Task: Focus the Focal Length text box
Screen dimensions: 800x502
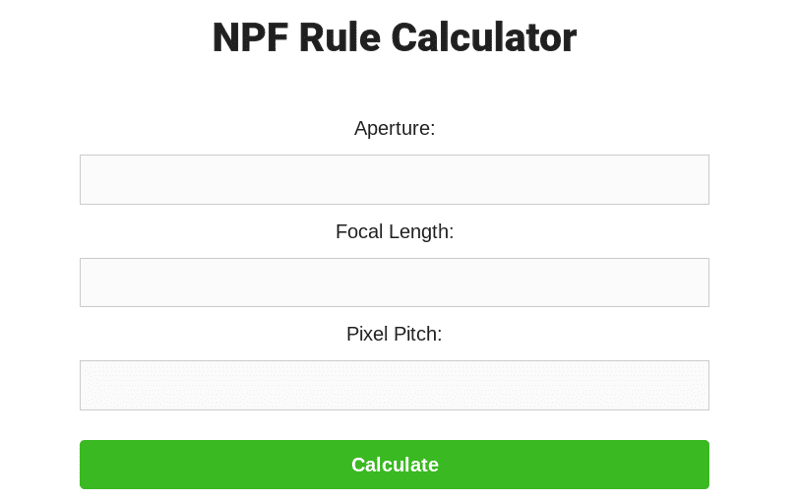Action: [x=394, y=283]
